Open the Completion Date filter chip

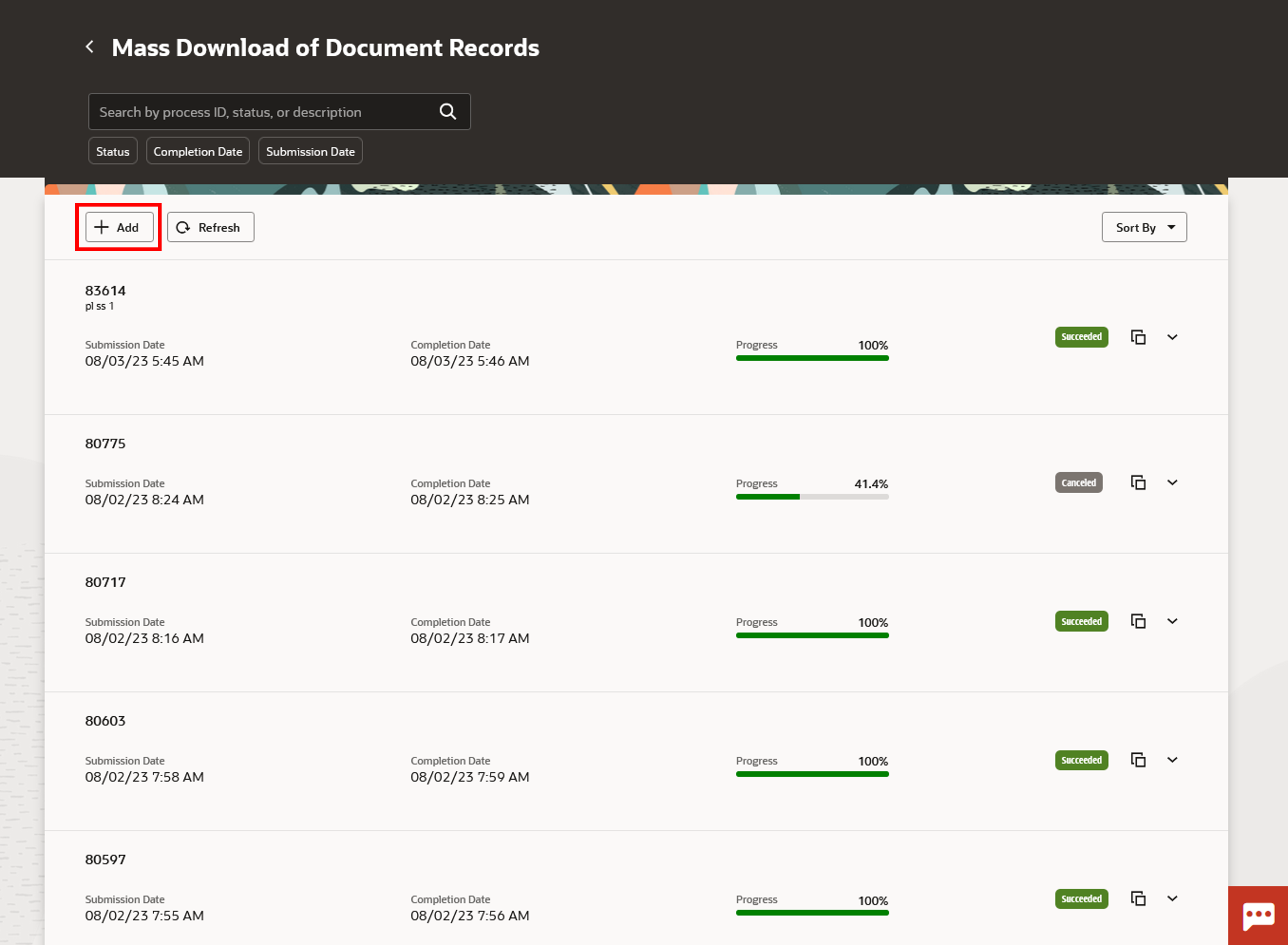point(198,151)
